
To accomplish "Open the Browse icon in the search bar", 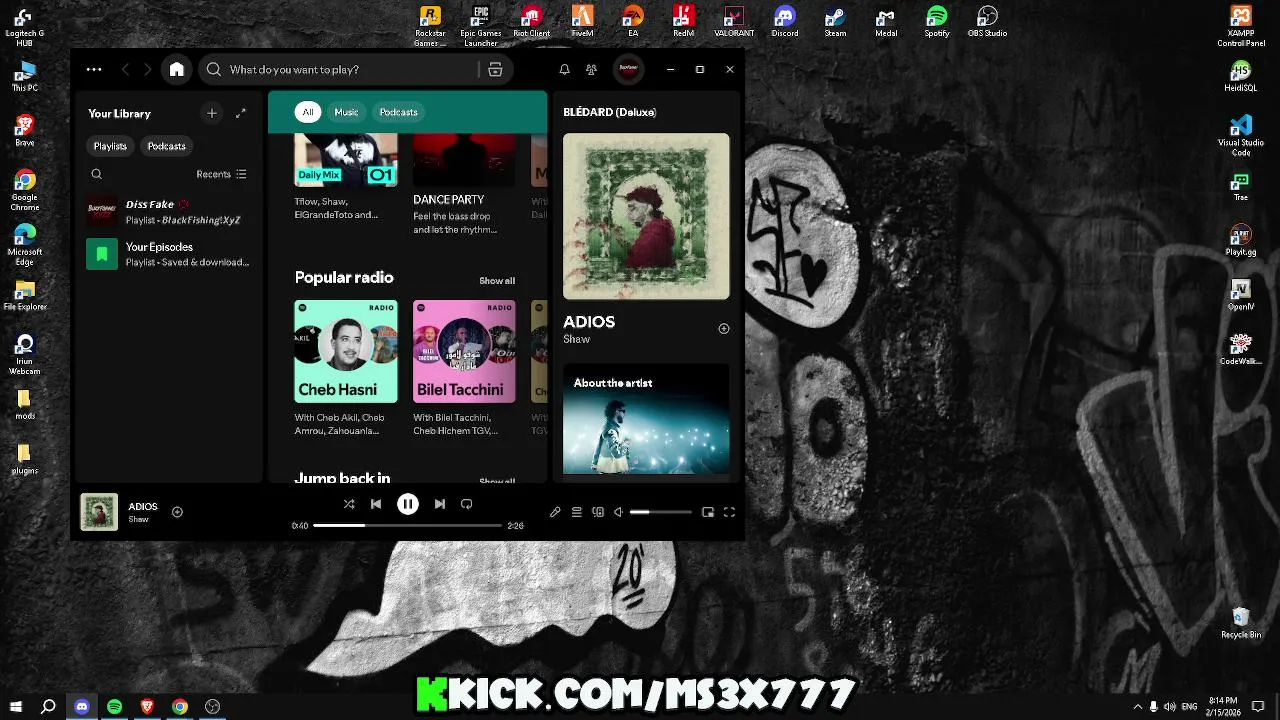I will [x=495, y=69].
